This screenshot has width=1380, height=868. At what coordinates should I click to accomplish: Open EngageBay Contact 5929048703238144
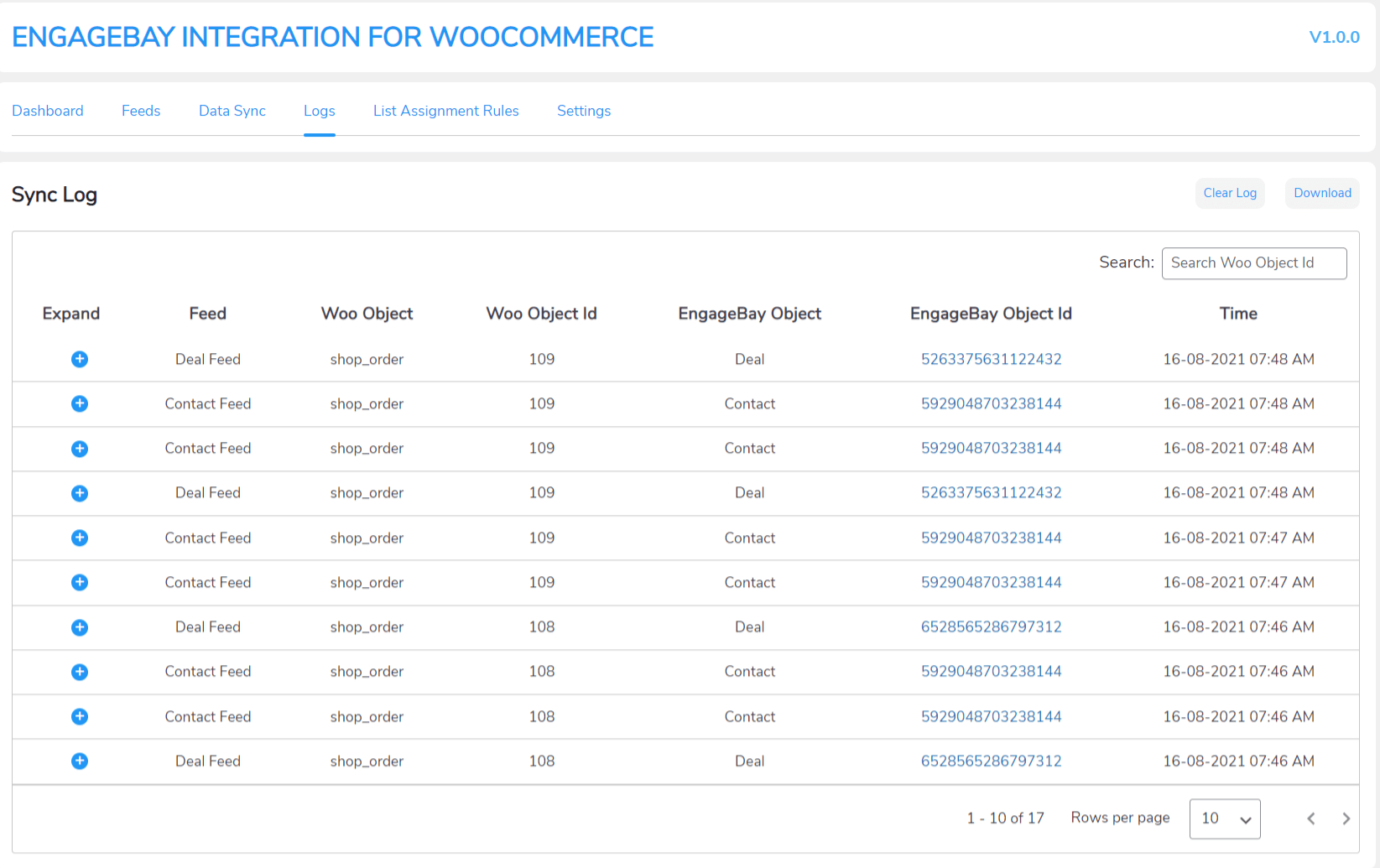click(991, 403)
